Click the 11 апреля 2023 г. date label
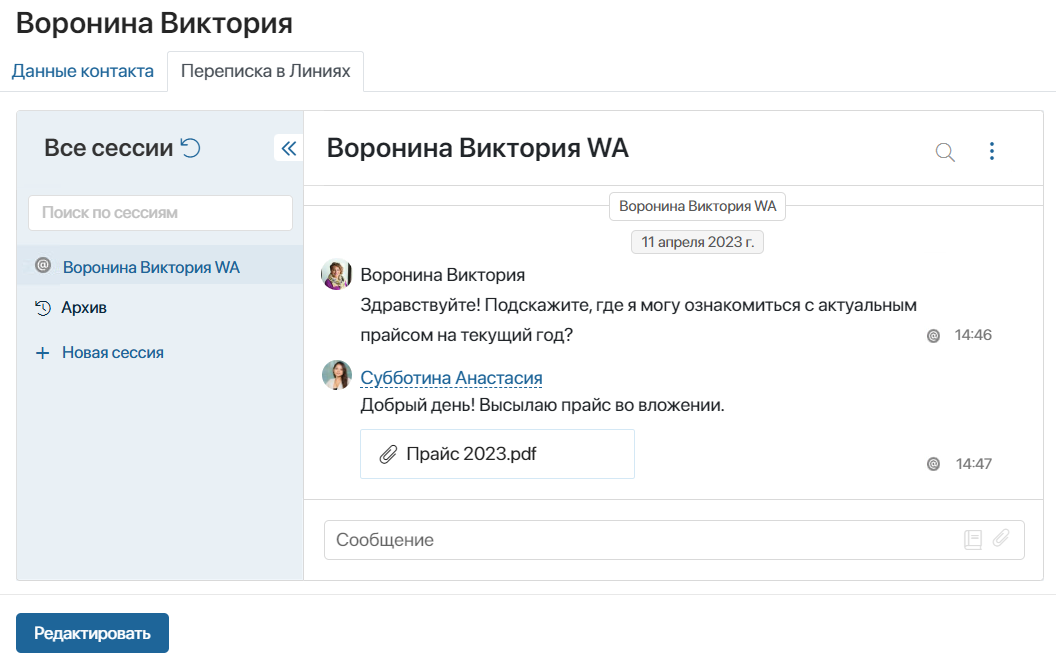 (x=697, y=242)
